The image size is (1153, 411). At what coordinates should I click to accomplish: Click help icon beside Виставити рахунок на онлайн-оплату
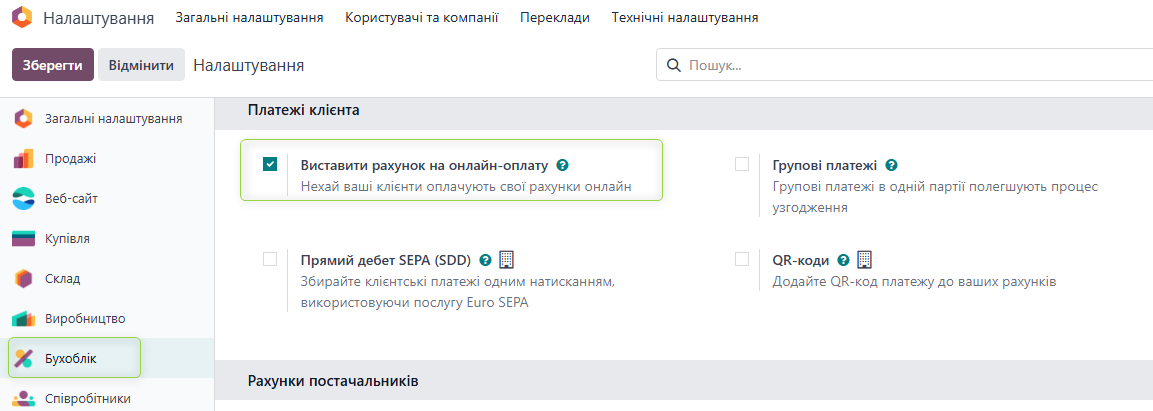(x=563, y=165)
